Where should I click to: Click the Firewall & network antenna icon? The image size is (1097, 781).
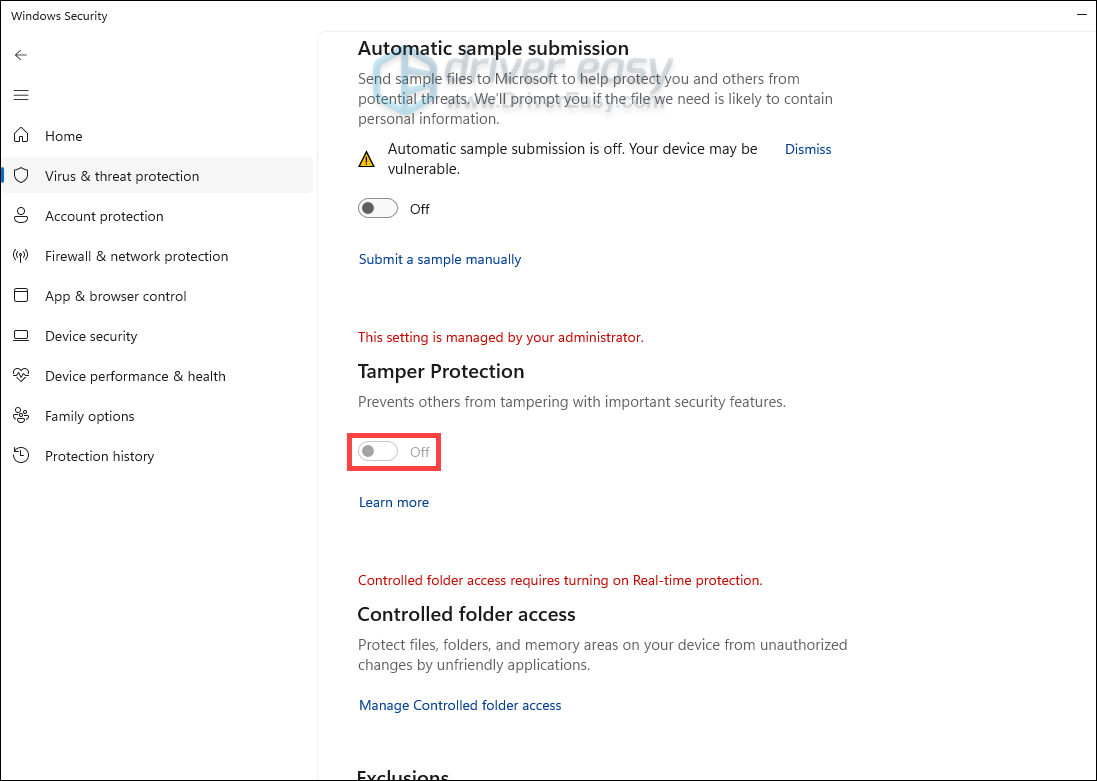(21, 255)
